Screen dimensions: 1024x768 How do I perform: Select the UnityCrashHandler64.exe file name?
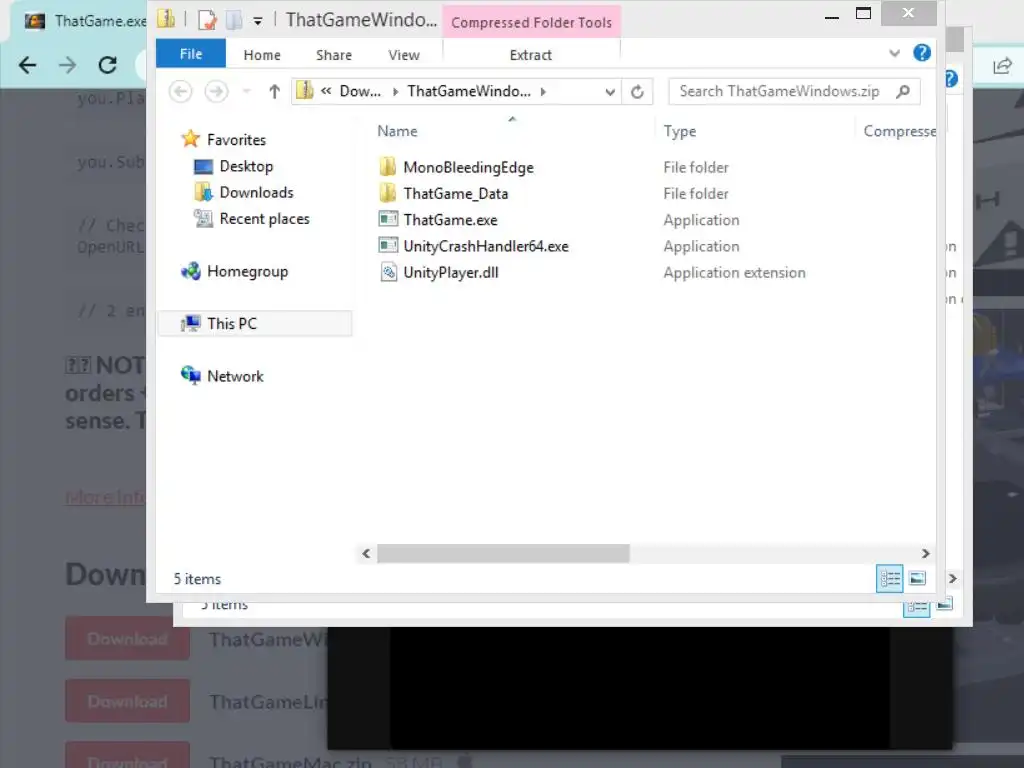coord(486,246)
